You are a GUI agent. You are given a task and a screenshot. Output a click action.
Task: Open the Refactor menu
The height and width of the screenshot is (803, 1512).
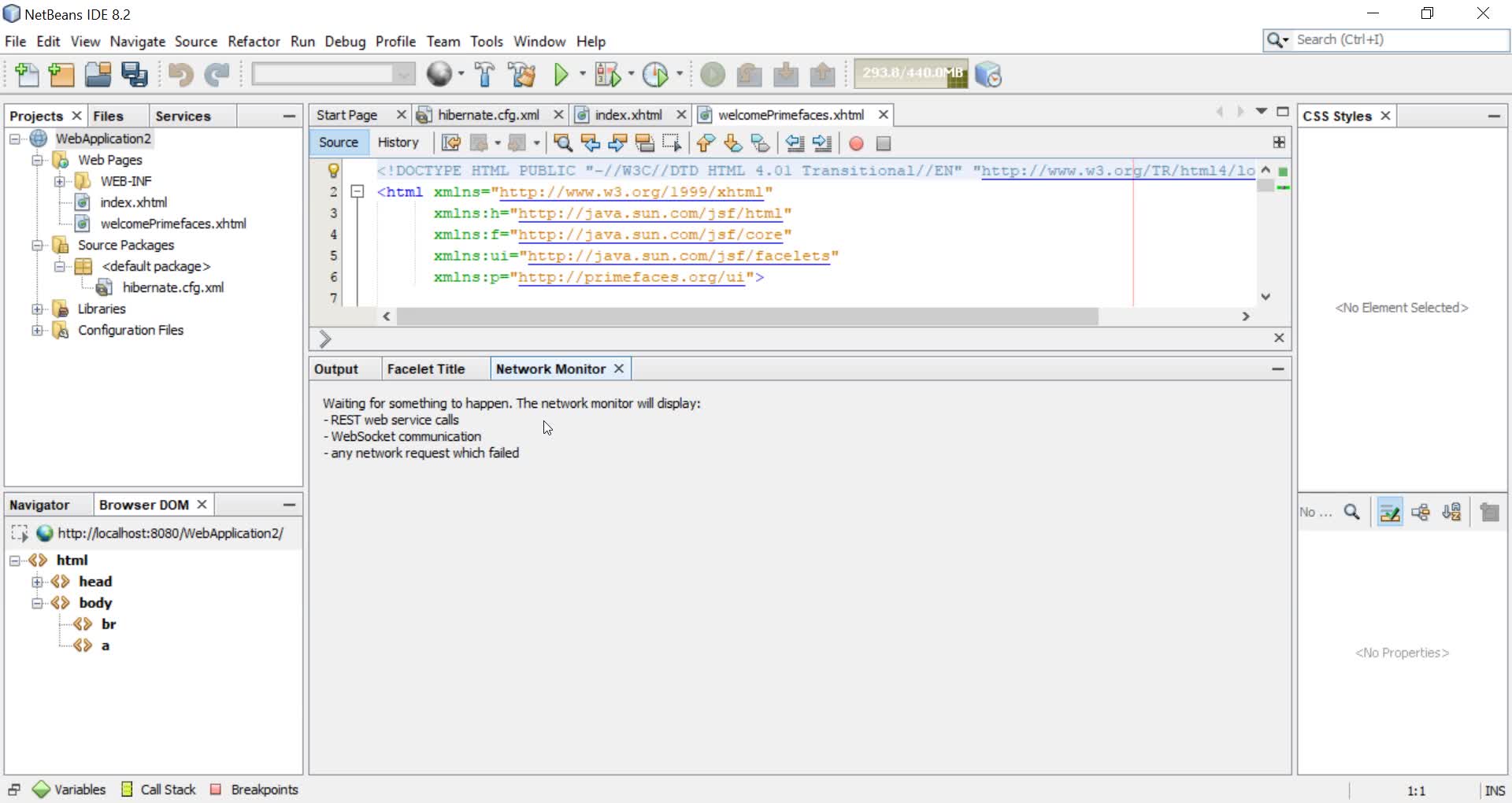[x=253, y=41]
